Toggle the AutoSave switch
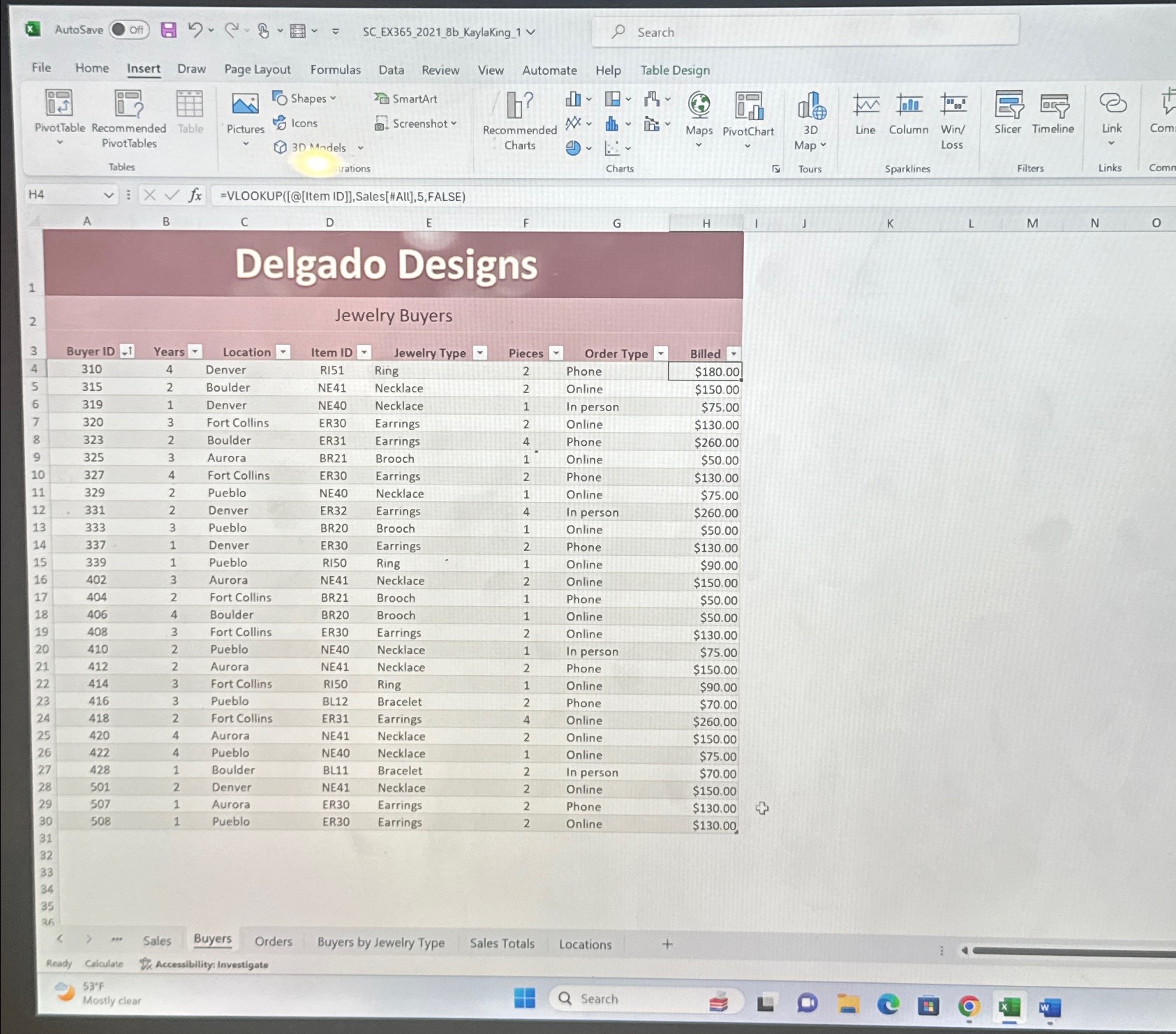1176x1034 pixels. click(129, 29)
